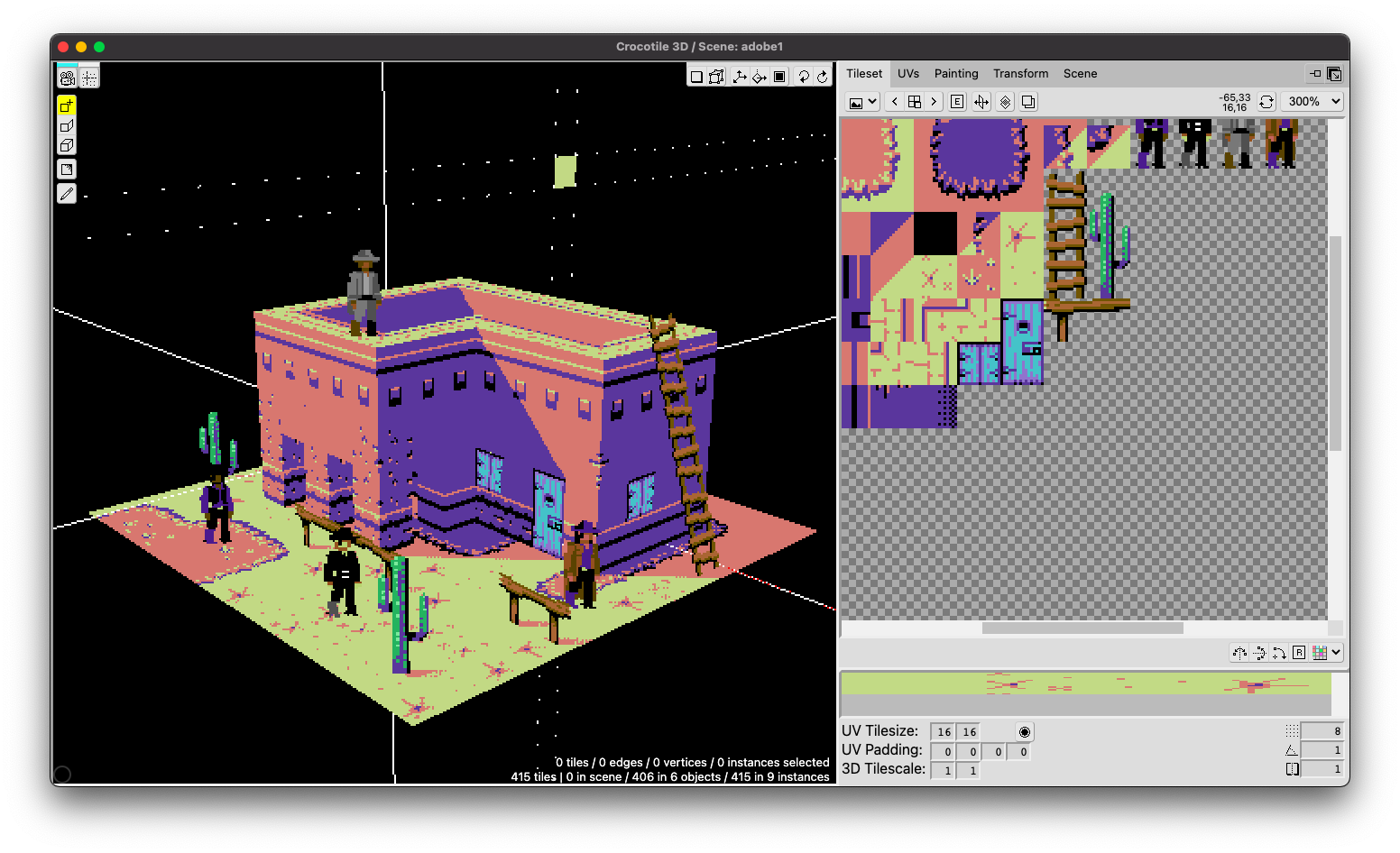Open the 300% zoom dropdown
Screen dimensions: 1400x853
tap(1312, 102)
